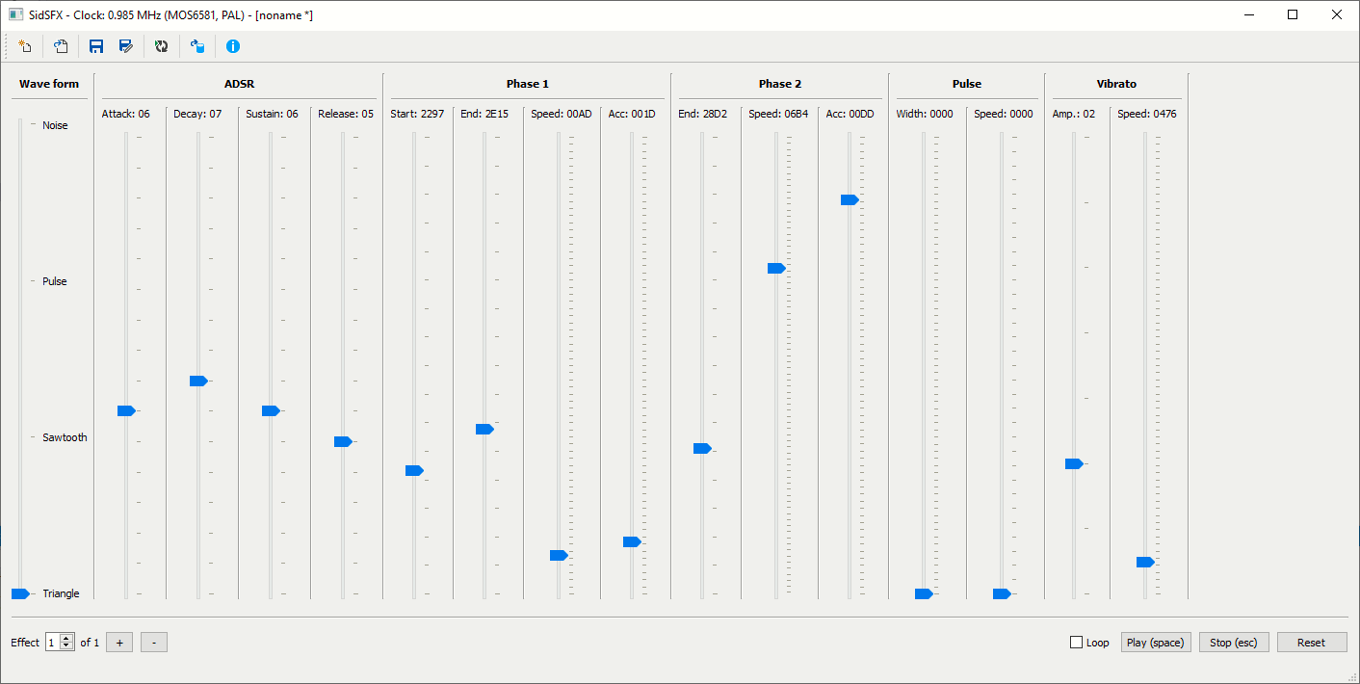1360x684 pixels.
Task: Click the circular arrows refresh icon
Action: tap(161, 46)
